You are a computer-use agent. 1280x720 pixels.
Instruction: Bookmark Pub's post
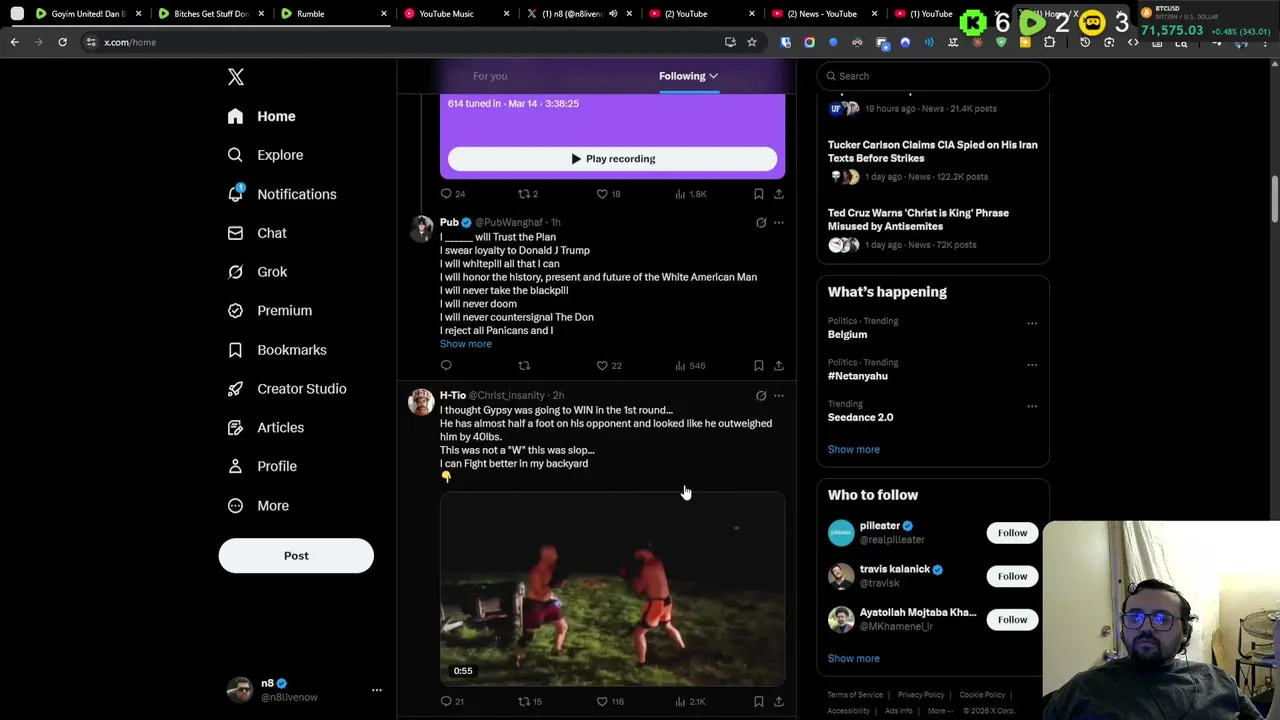coord(759,366)
